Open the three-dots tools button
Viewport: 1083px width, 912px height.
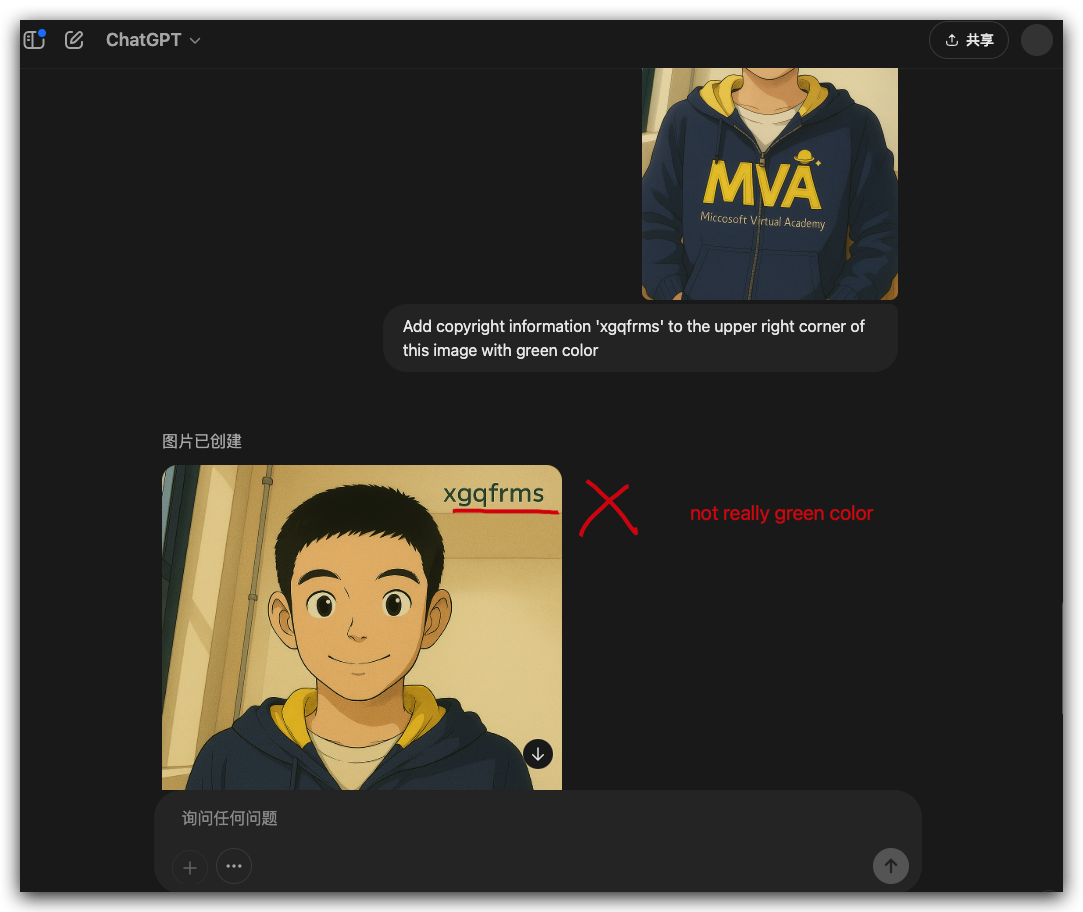[x=233, y=866]
